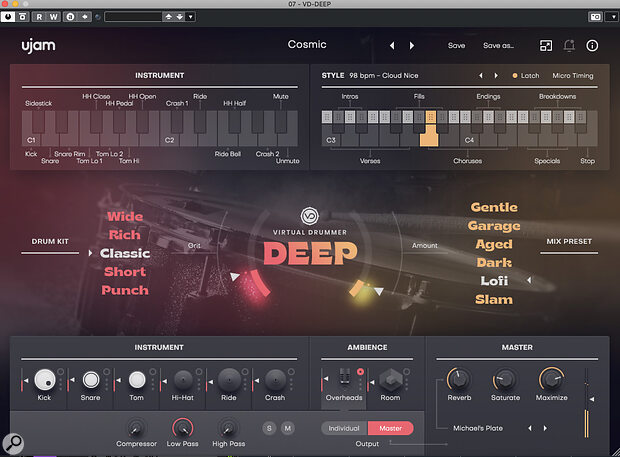Select previous reverb before Michael's Plate
The image size is (620, 457).
(x=530, y=428)
